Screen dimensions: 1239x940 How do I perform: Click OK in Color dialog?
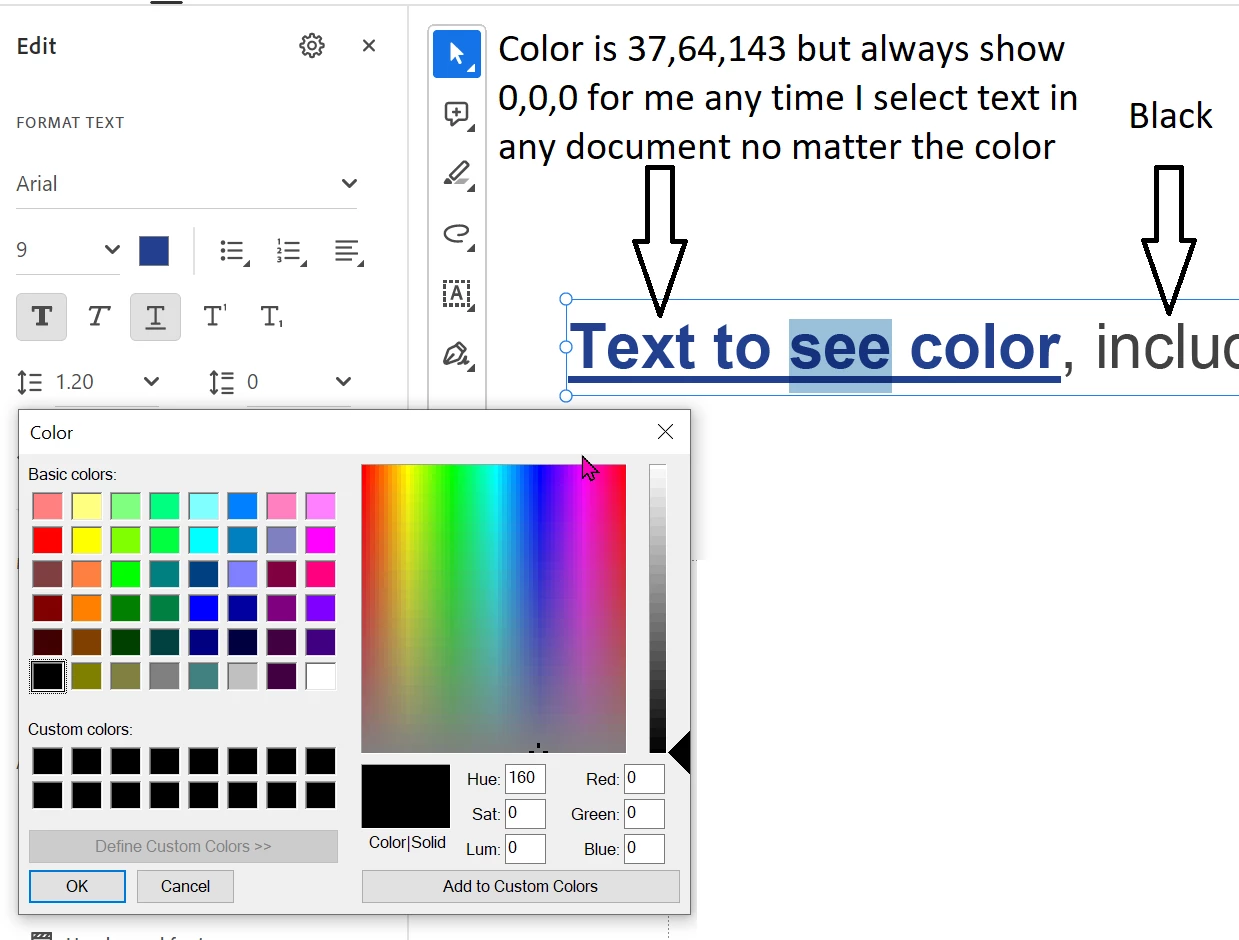[77, 886]
